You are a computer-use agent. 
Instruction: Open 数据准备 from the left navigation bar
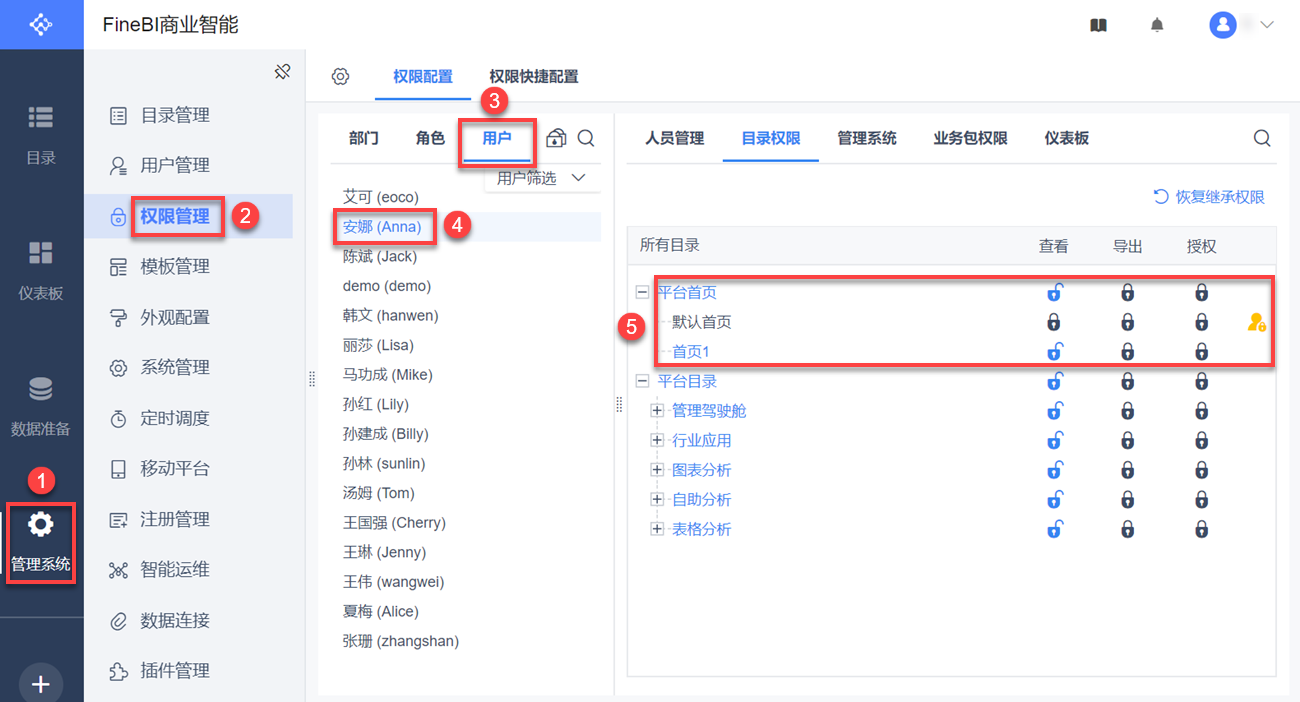click(x=41, y=406)
